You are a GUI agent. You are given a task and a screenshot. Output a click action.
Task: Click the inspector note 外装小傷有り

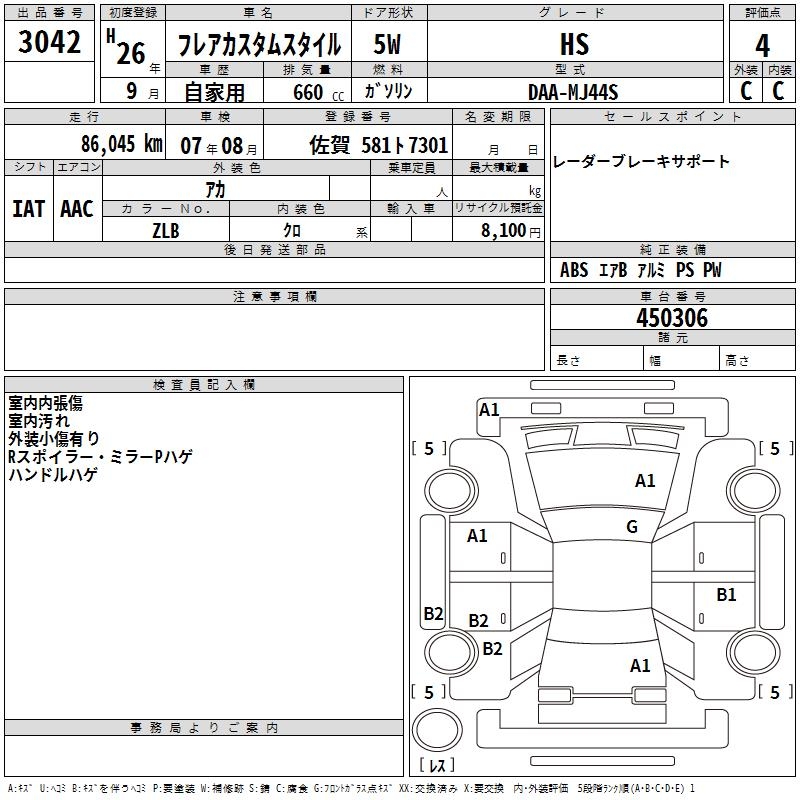coord(54,439)
